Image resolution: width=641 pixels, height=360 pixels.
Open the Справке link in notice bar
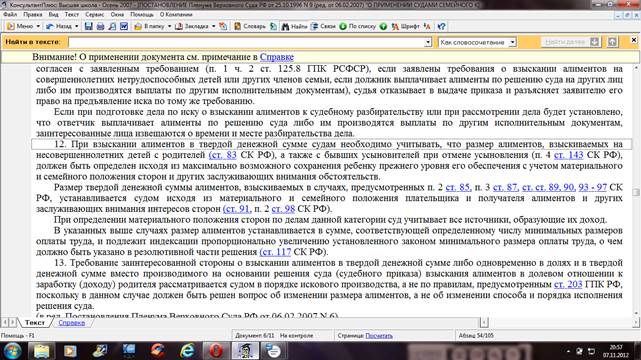pos(277,57)
